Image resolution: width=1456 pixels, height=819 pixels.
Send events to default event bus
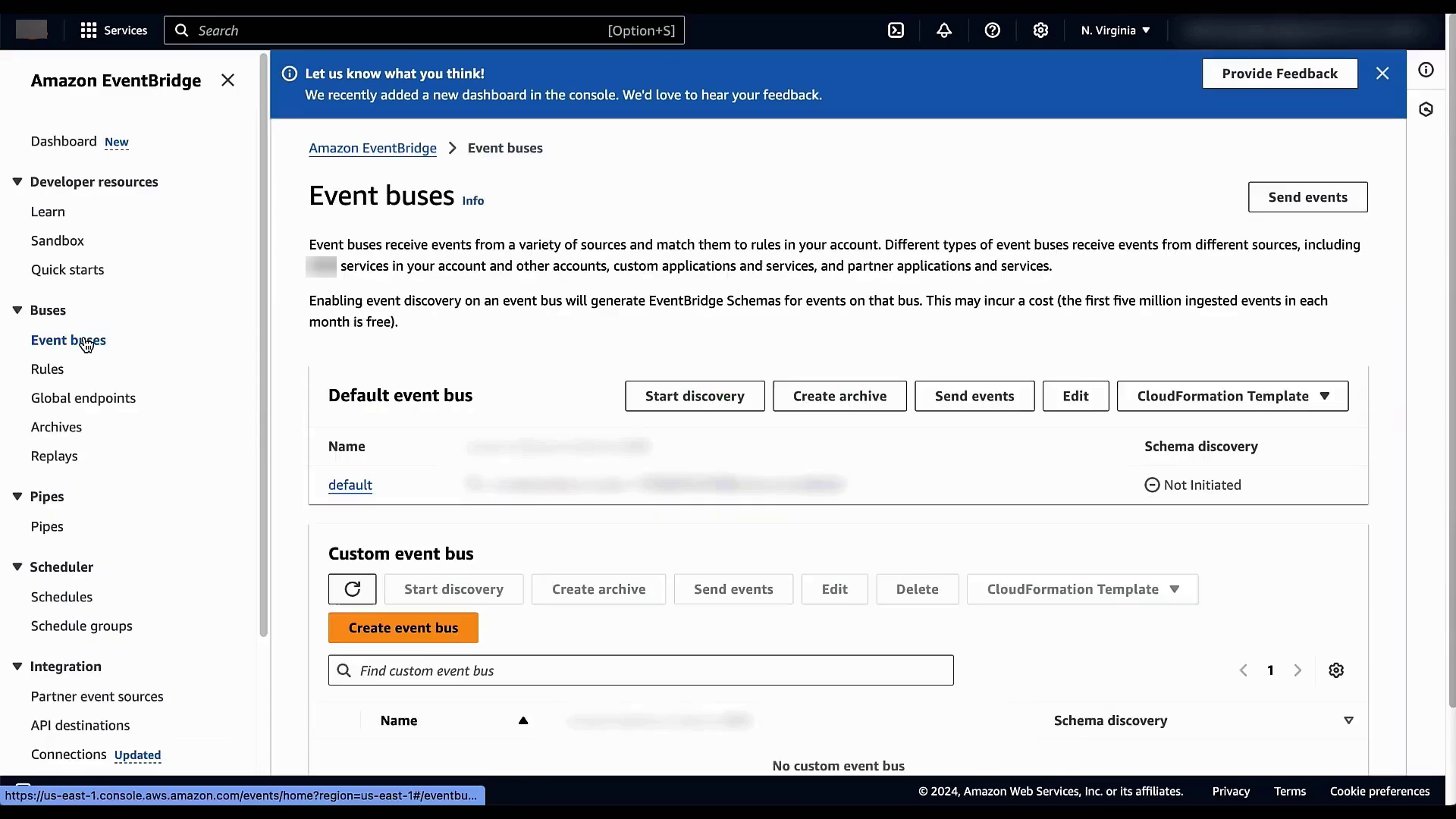(x=974, y=396)
